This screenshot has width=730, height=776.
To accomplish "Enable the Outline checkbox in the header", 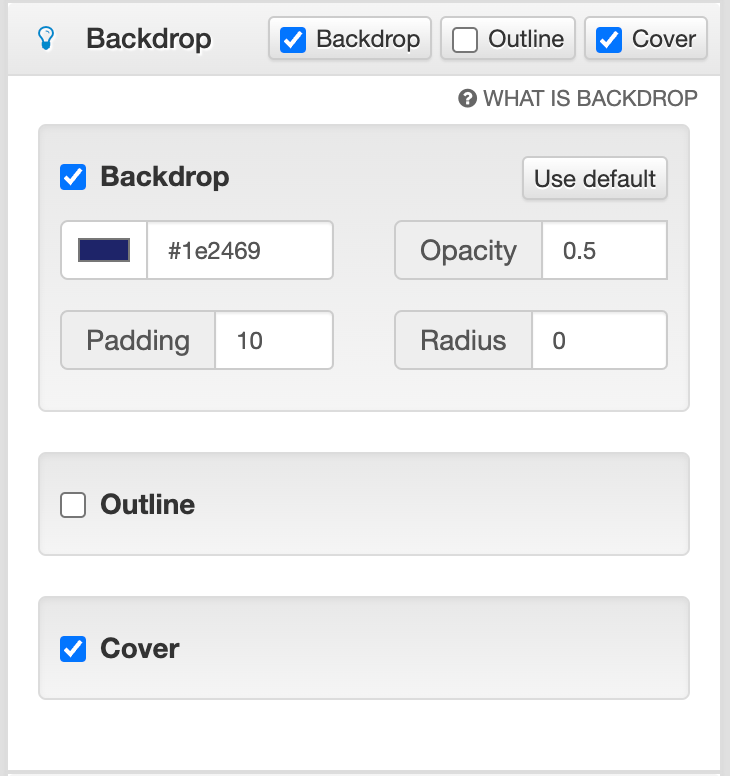I will pos(465,40).
